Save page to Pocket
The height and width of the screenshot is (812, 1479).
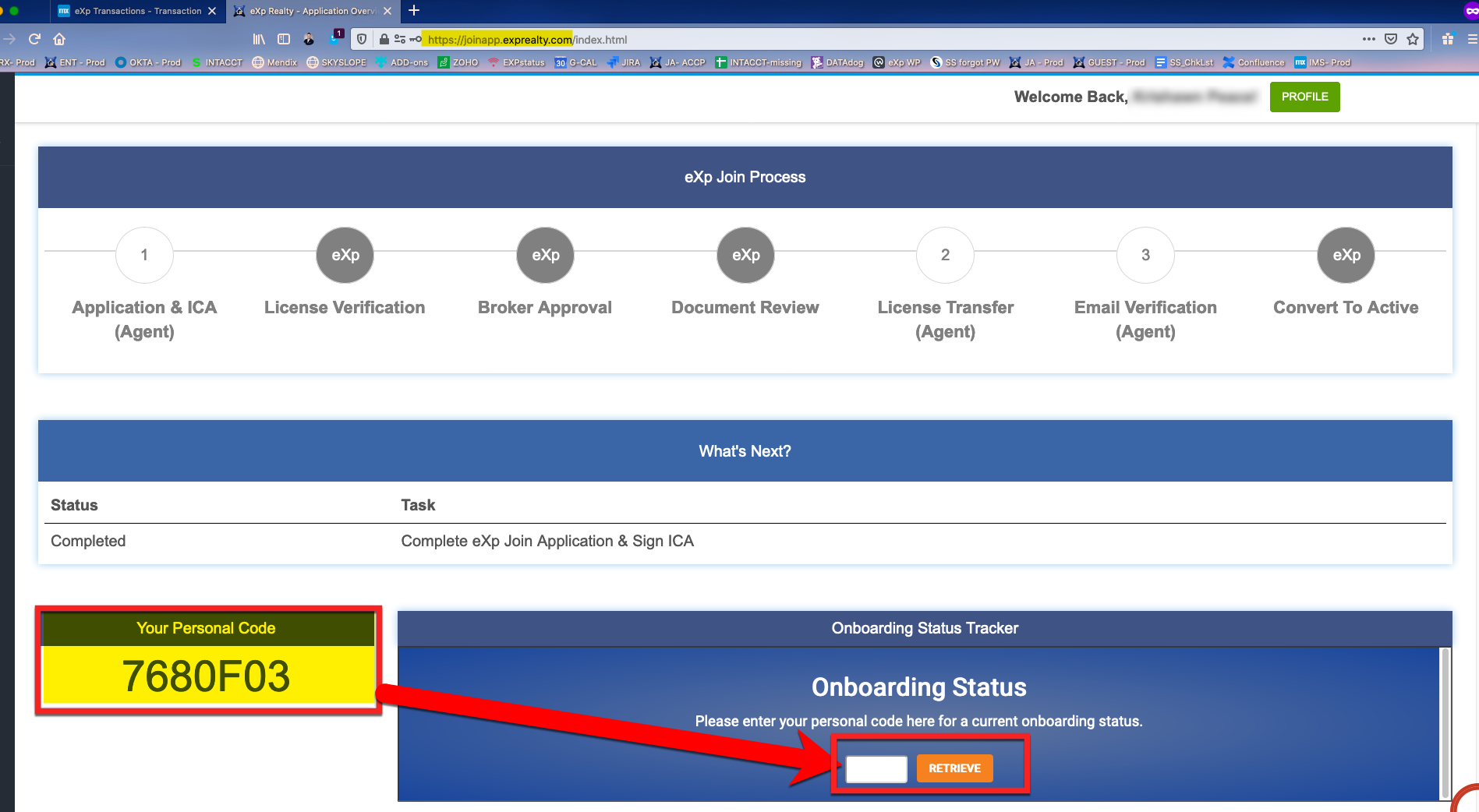pos(1391,39)
